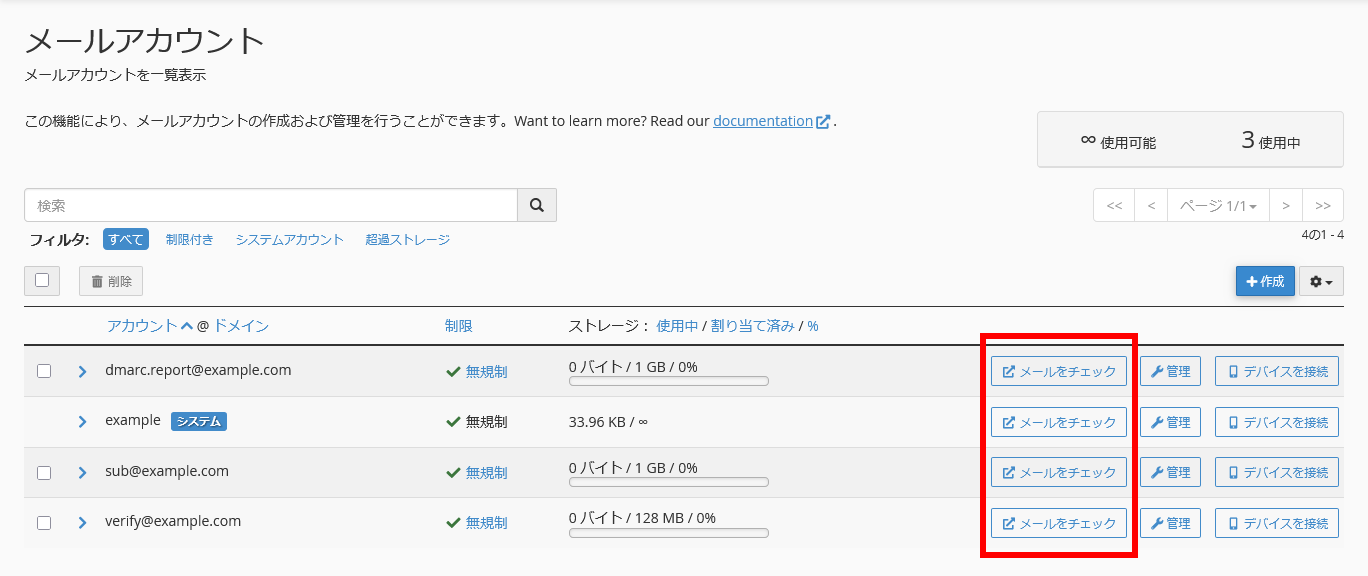This screenshot has height=576, width=1368.
Task: Select the システムアカウント filter
Action: (x=289, y=239)
